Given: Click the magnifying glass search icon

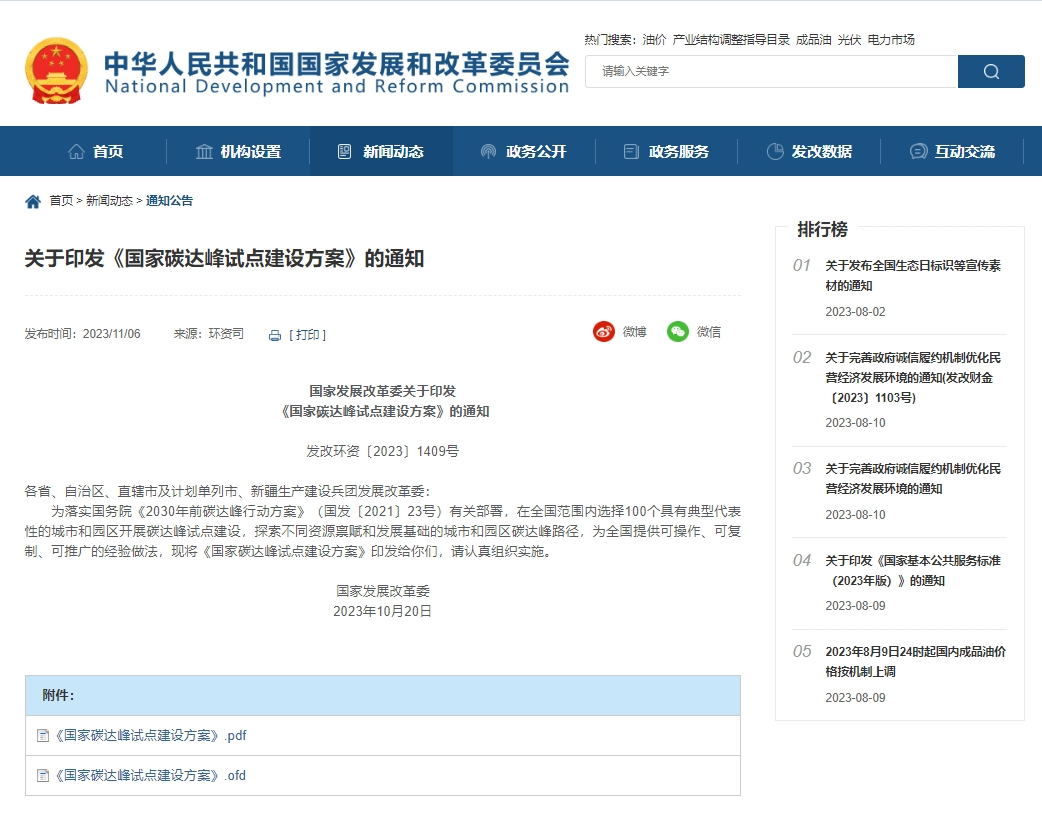Looking at the screenshot, I should [x=990, y=71].
